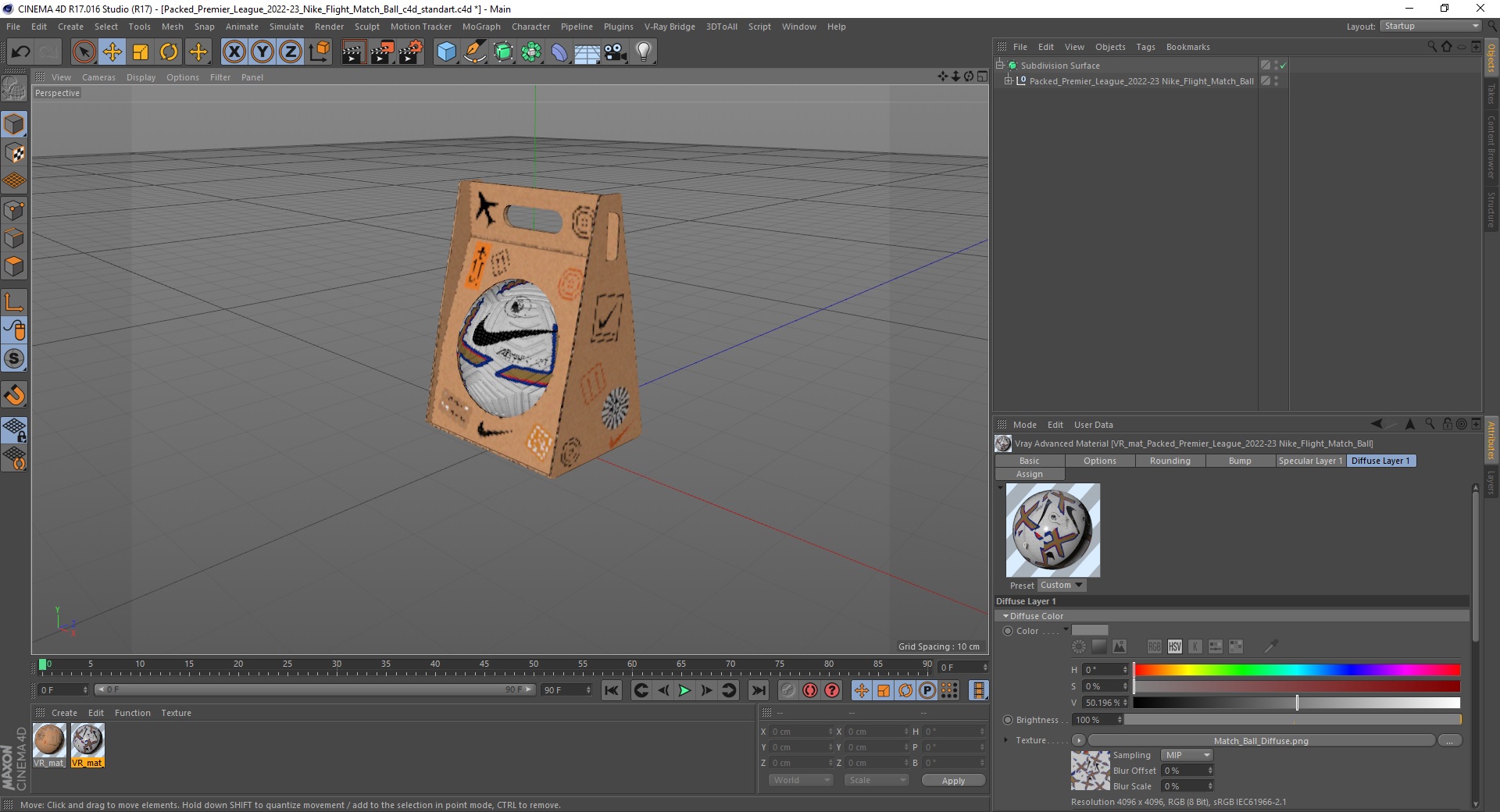This screenshot has height=812, width=1500.
Task: Open the deformer Bend icon
Action: point(559,52)
